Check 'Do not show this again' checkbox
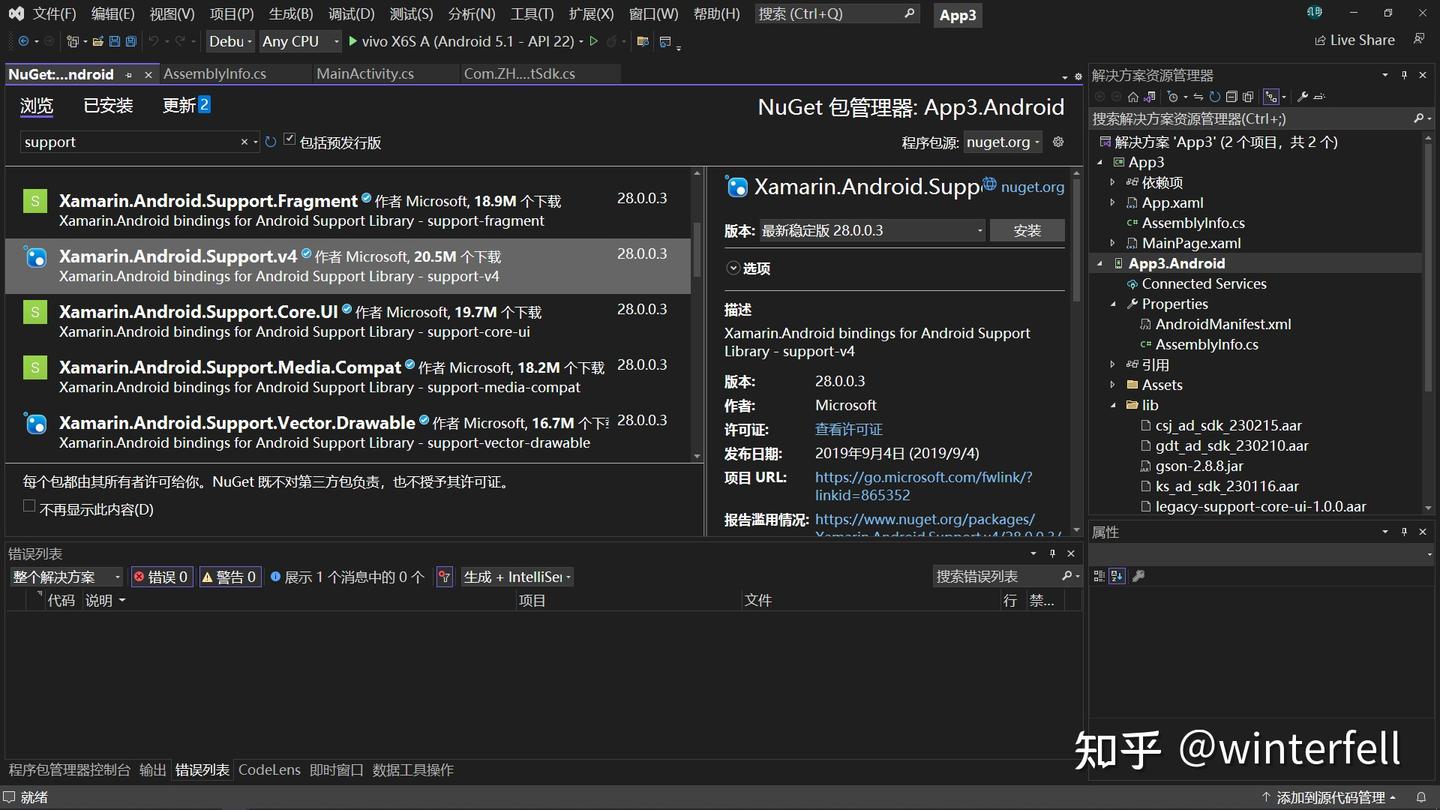Screen dimensions: 1440x810 pos(29,507)
